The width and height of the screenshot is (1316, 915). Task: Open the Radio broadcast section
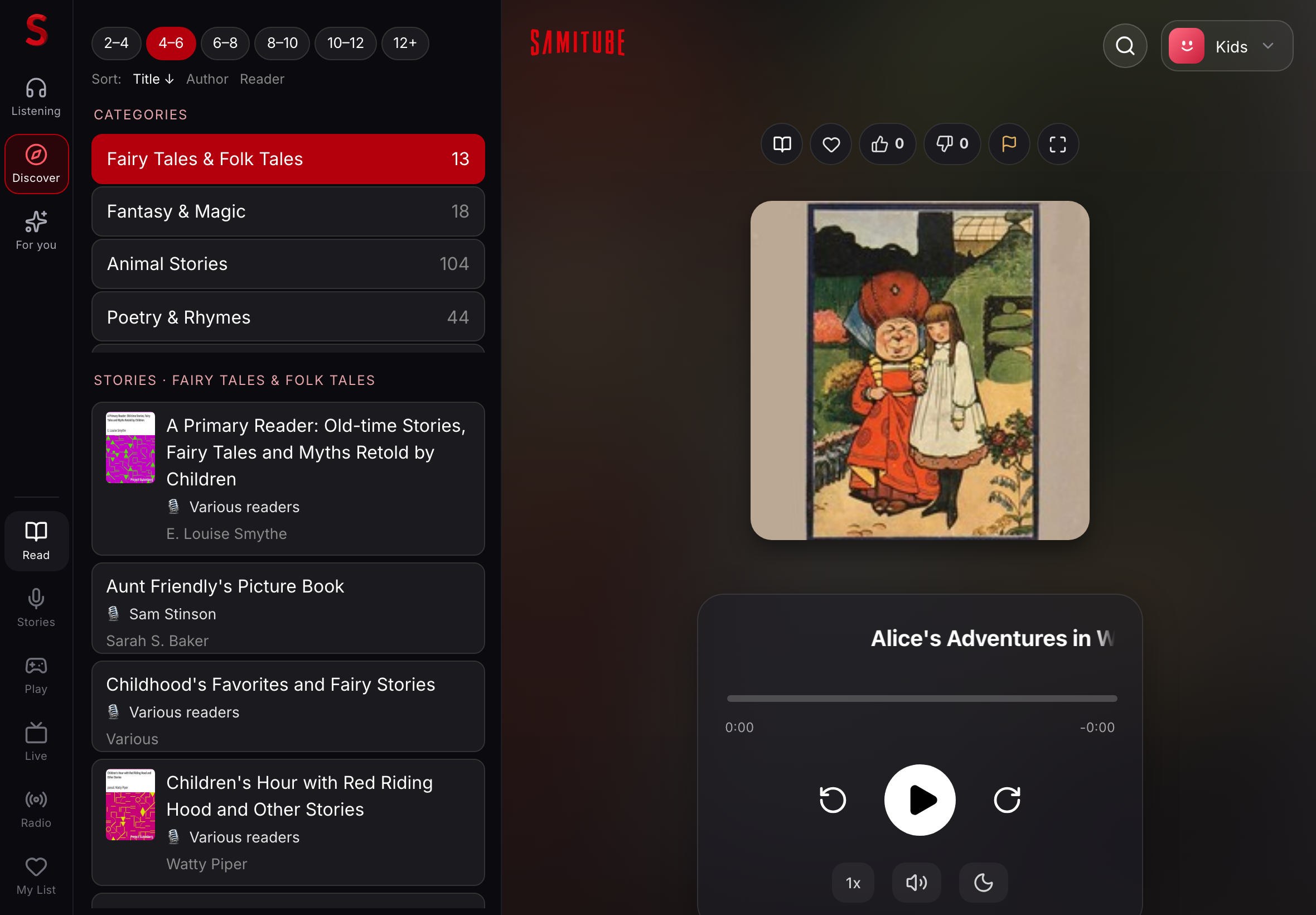click(x=36, y=808)
